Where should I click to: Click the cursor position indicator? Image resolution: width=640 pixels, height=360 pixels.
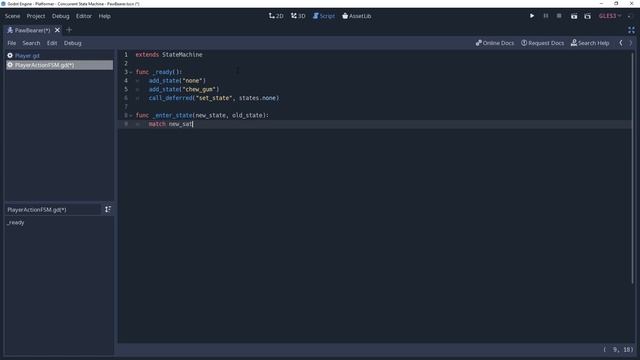[x=618, y=350]
